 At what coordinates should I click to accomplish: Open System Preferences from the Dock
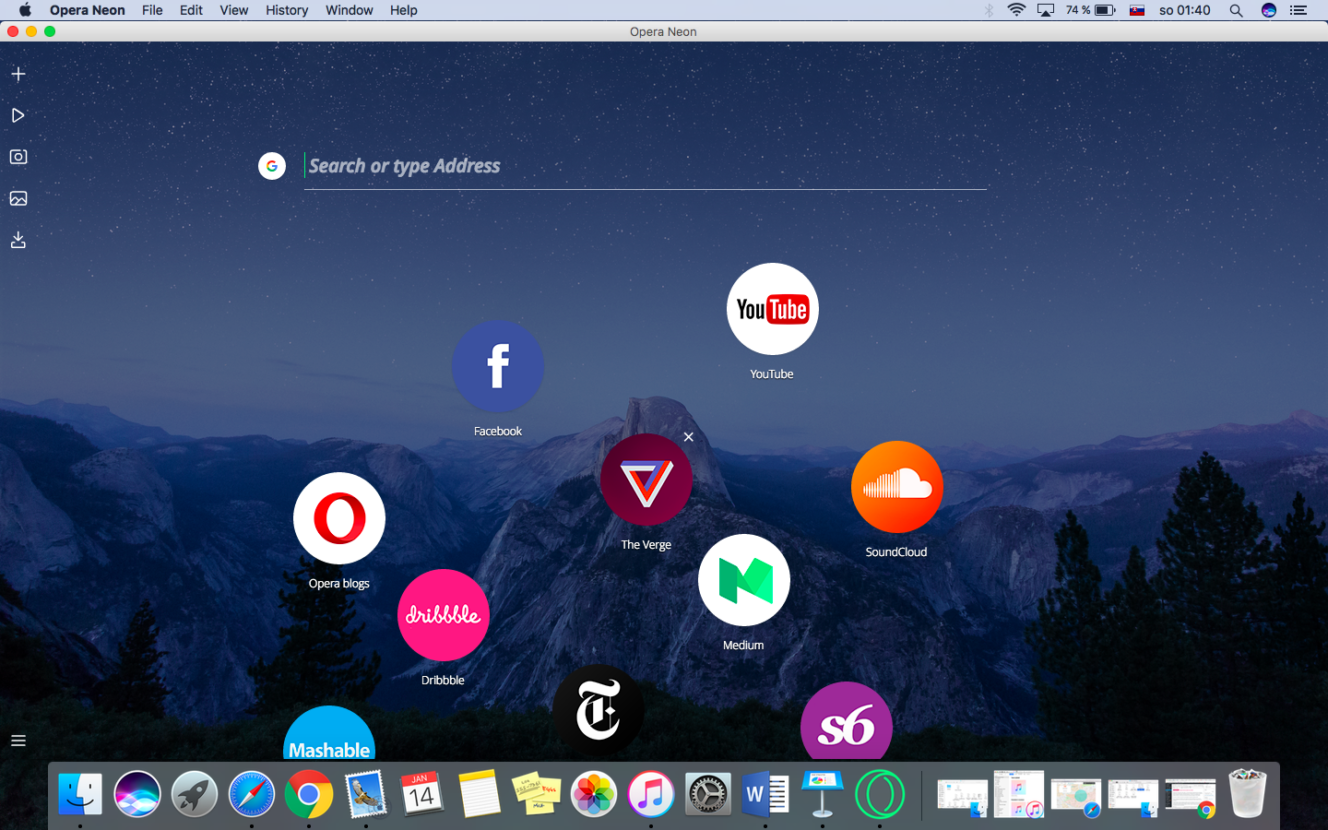click(x=708, y=795)
